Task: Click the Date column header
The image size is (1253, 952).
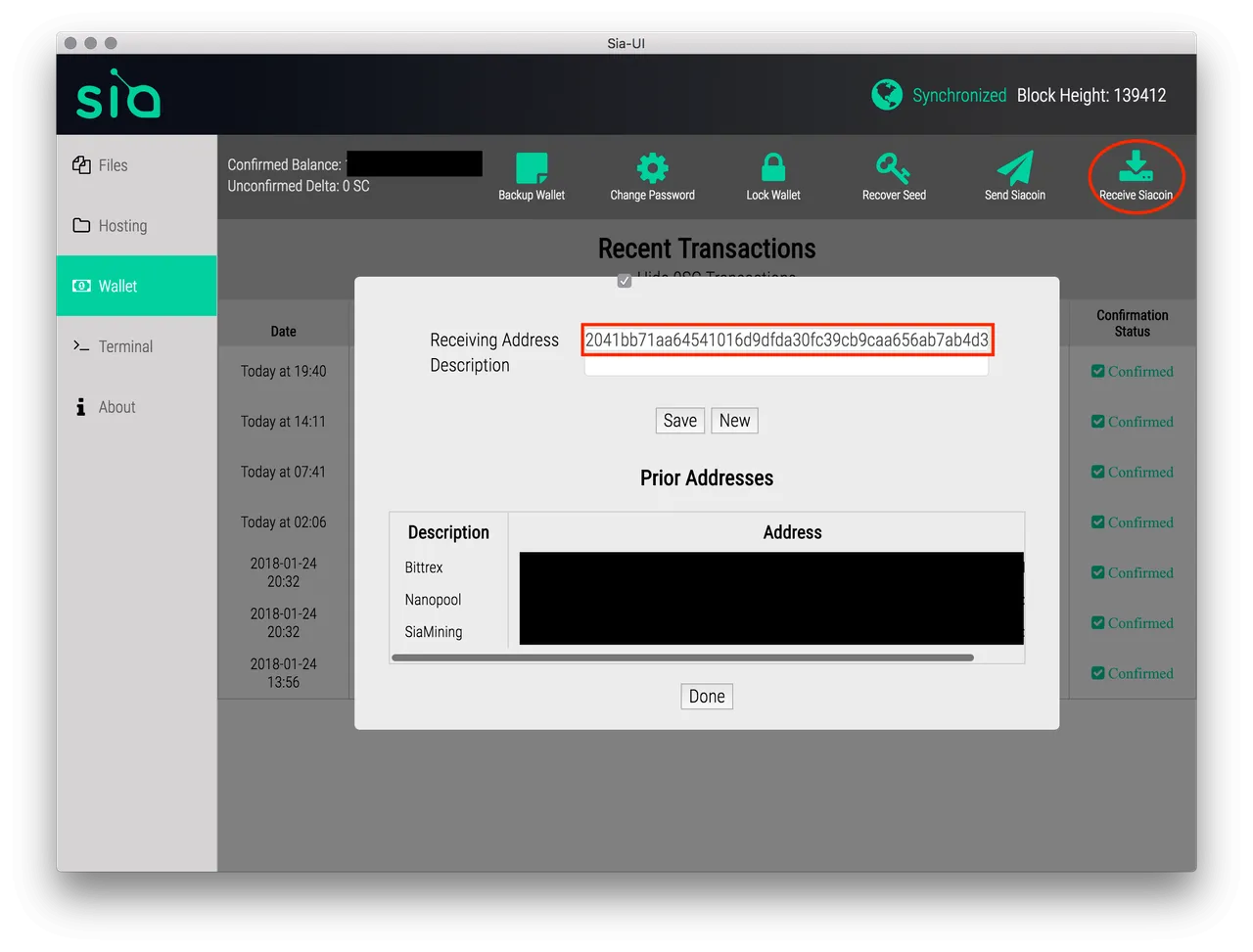Action: click(283, 332)
